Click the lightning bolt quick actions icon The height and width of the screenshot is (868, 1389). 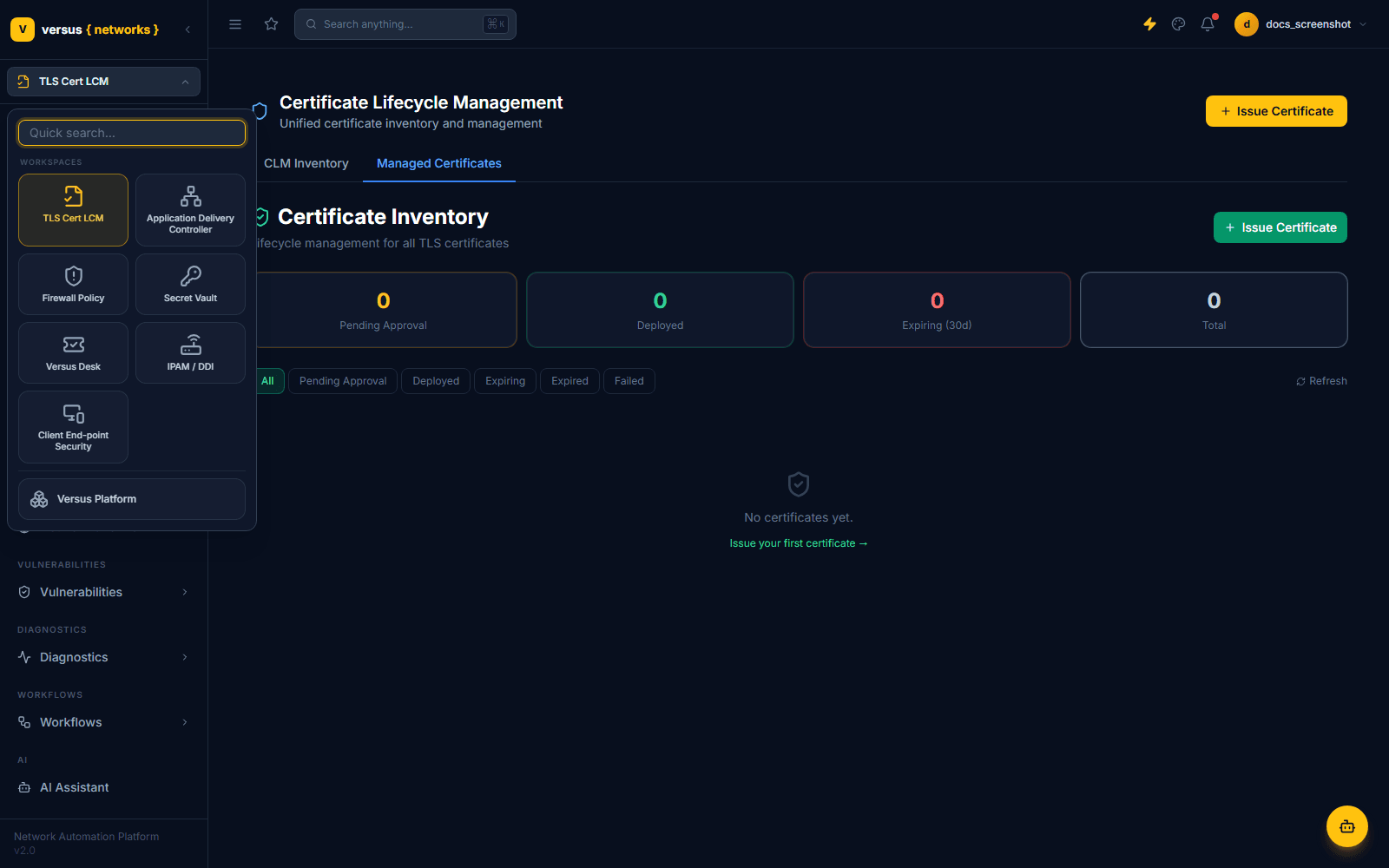coord(1149,24)
